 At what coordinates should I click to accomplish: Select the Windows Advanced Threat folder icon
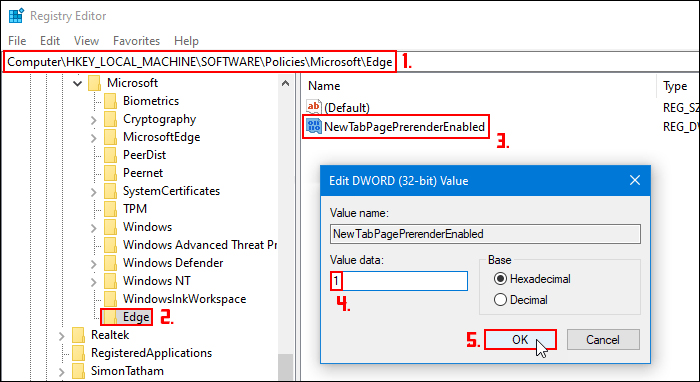pyautogui.click(x=110, y=245)
